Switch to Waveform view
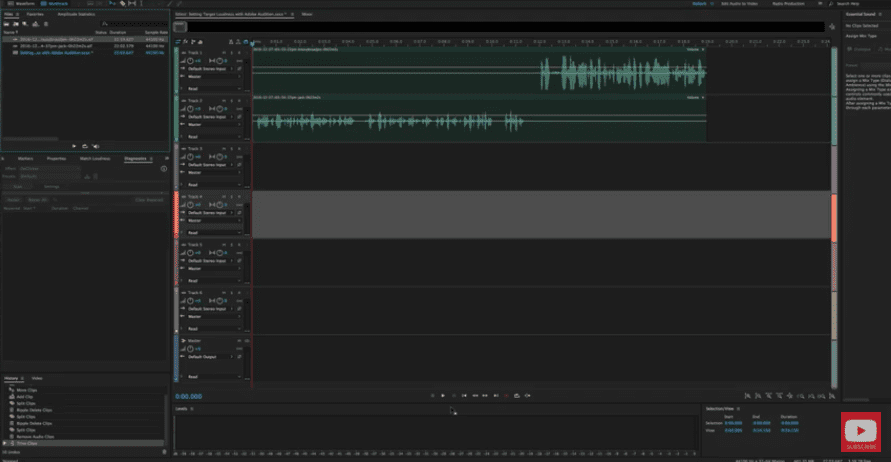Viewport: 891px width, 462px height. [22, 3]
